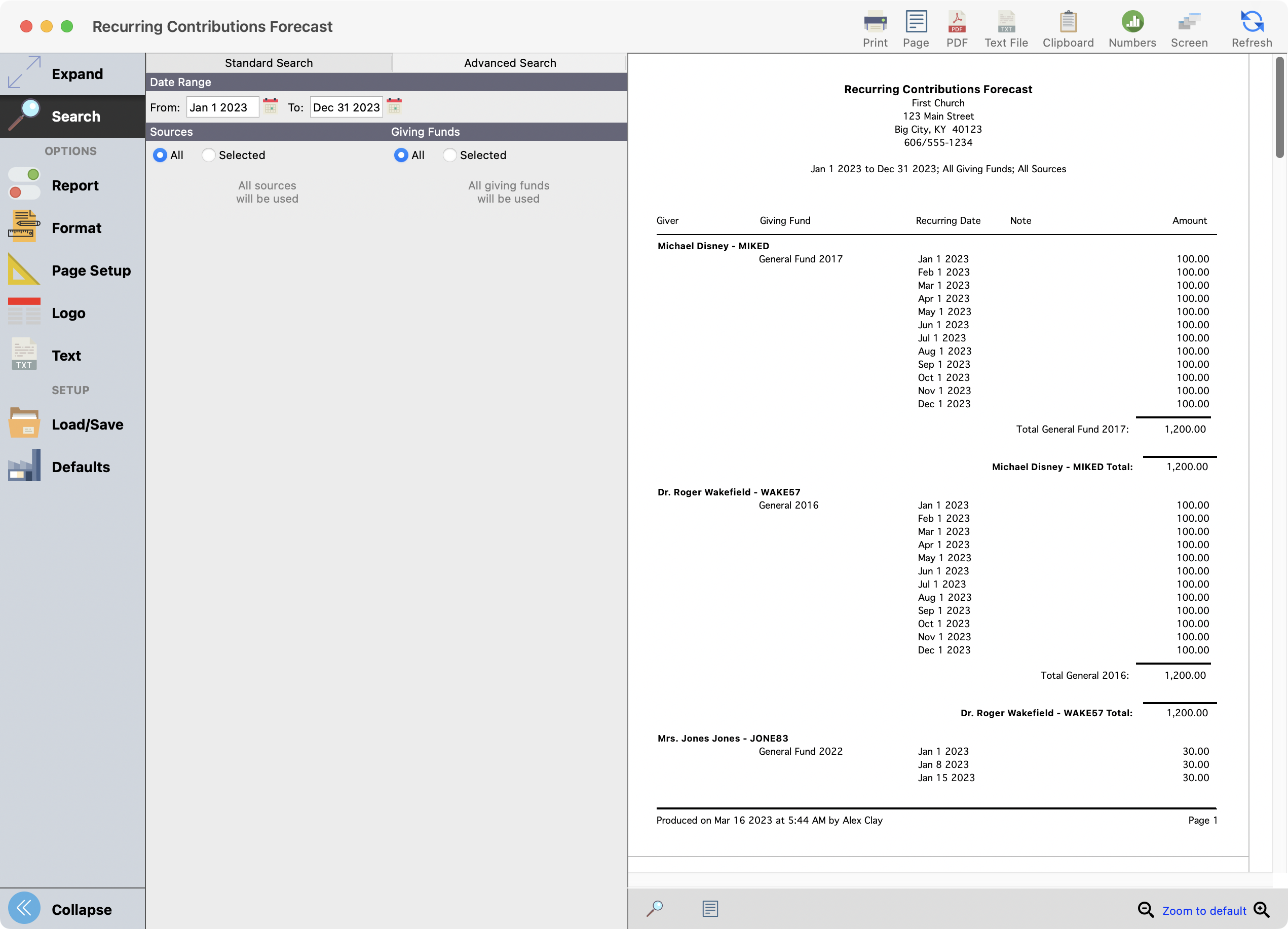
Task: Export the report as a Text File
Action: [1006, 27]
